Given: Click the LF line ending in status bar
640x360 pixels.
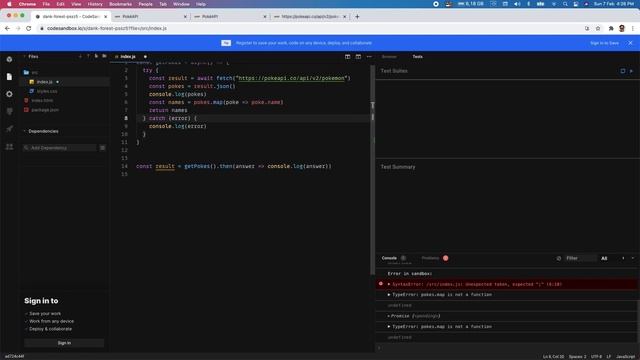Looking at the screenshot, I should (609, 357).
